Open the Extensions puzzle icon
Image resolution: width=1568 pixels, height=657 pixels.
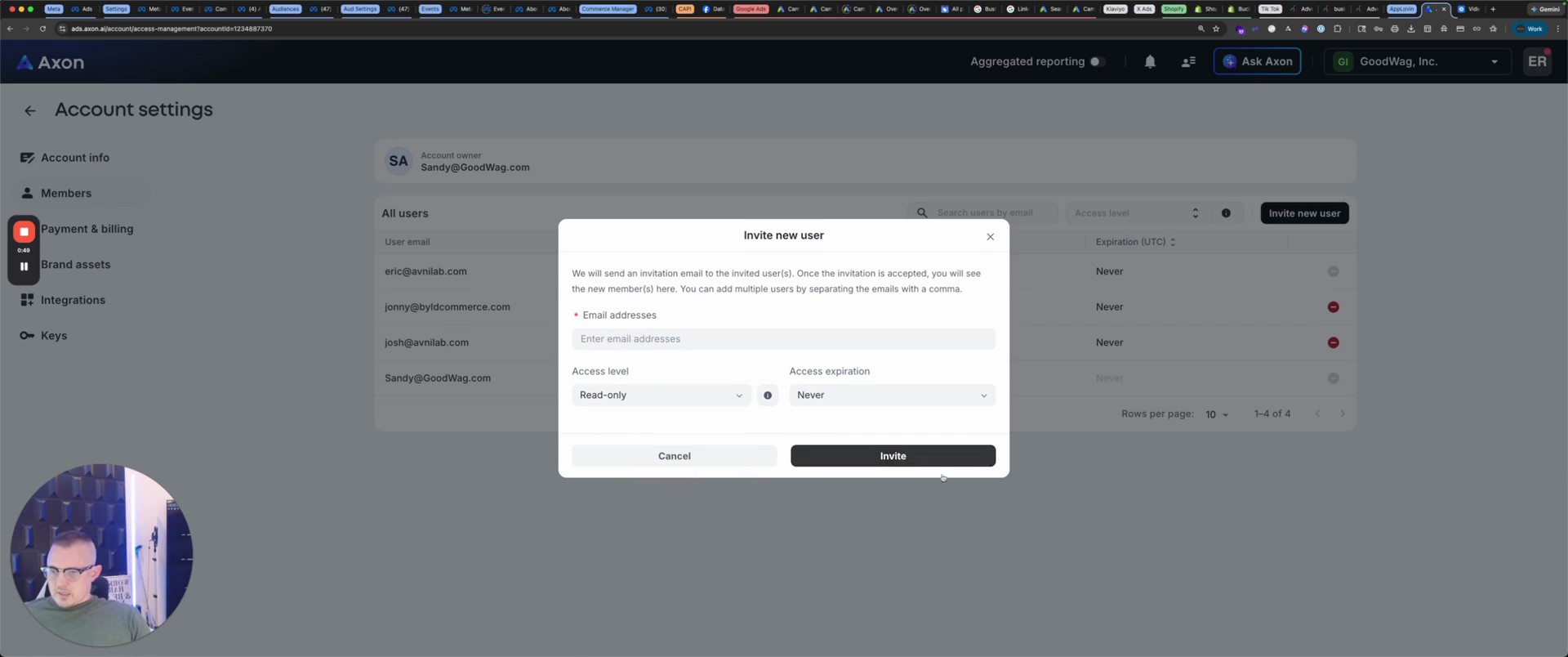[1337, 29]
